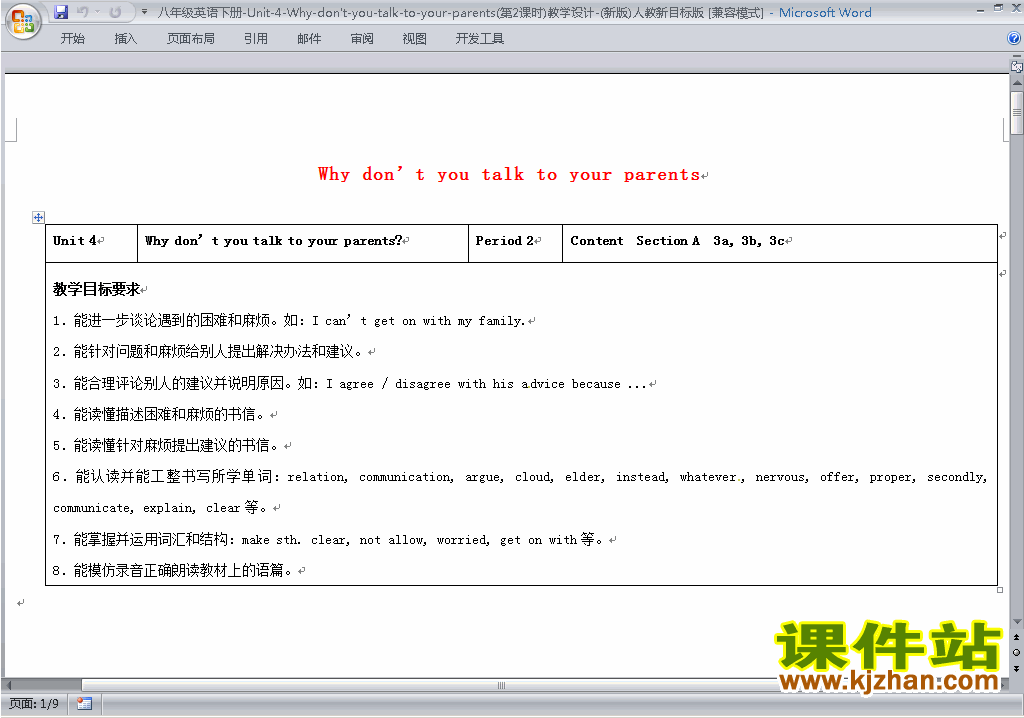Click line 1 ending 'get on with my family.'

[x=289, y=321]
